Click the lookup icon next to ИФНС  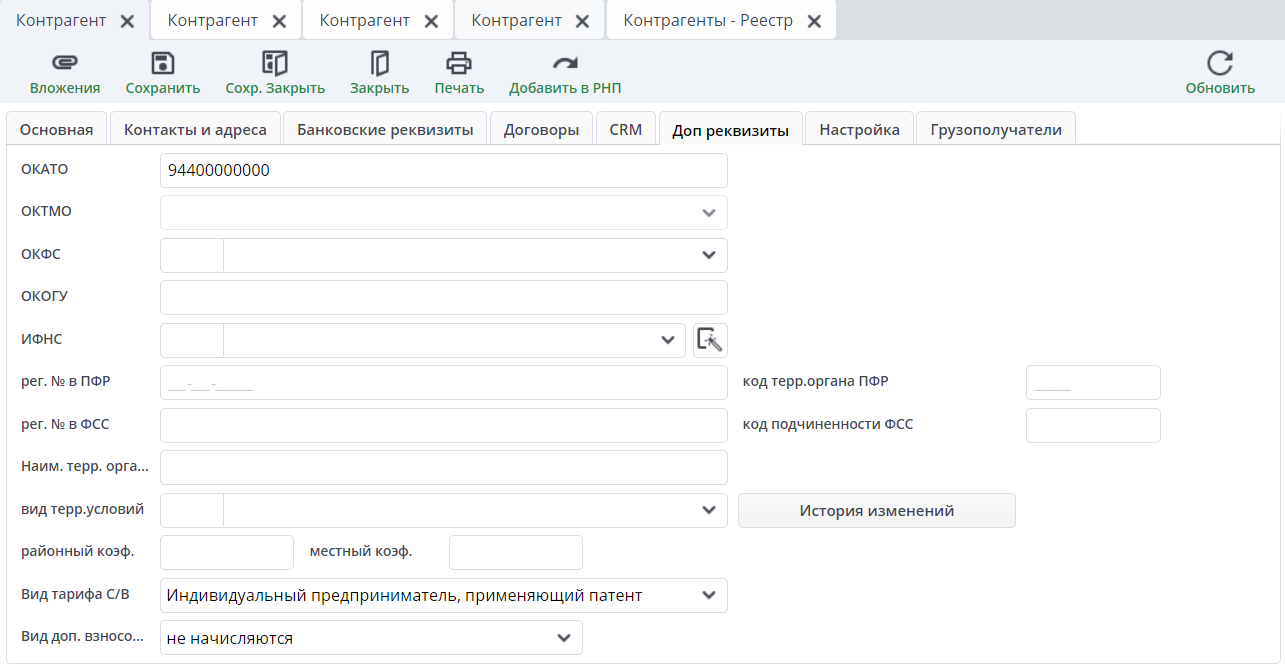click(710, 340)
